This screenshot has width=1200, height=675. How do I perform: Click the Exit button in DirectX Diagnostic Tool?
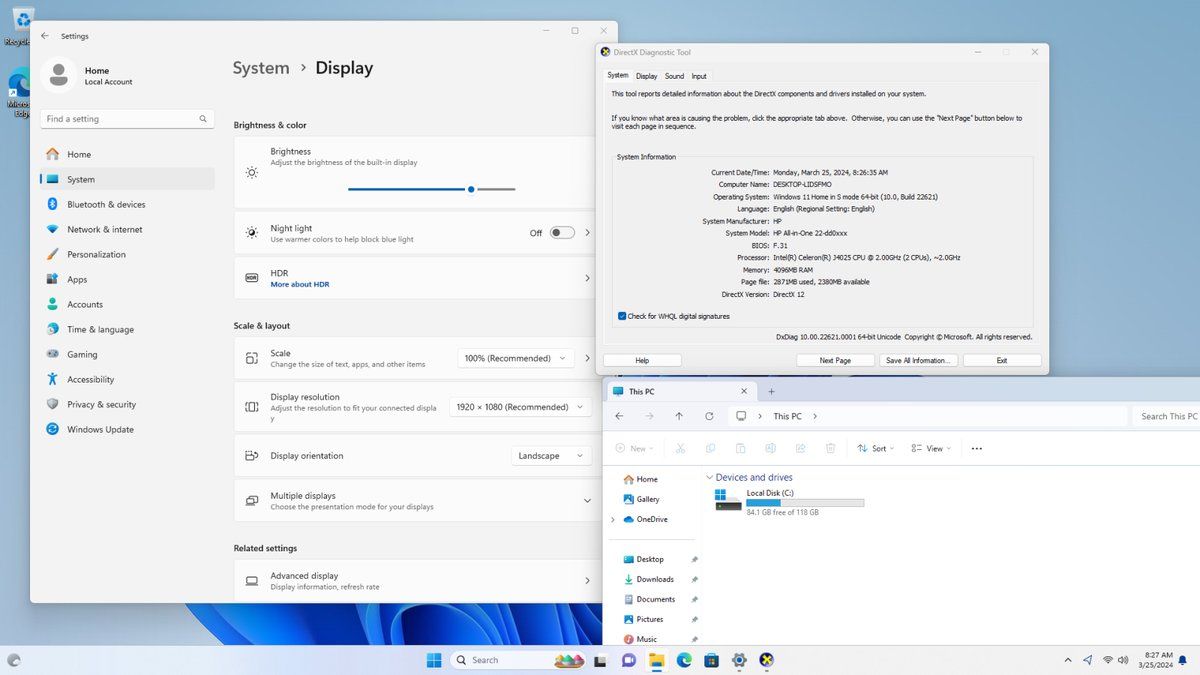click(1002, 360)
